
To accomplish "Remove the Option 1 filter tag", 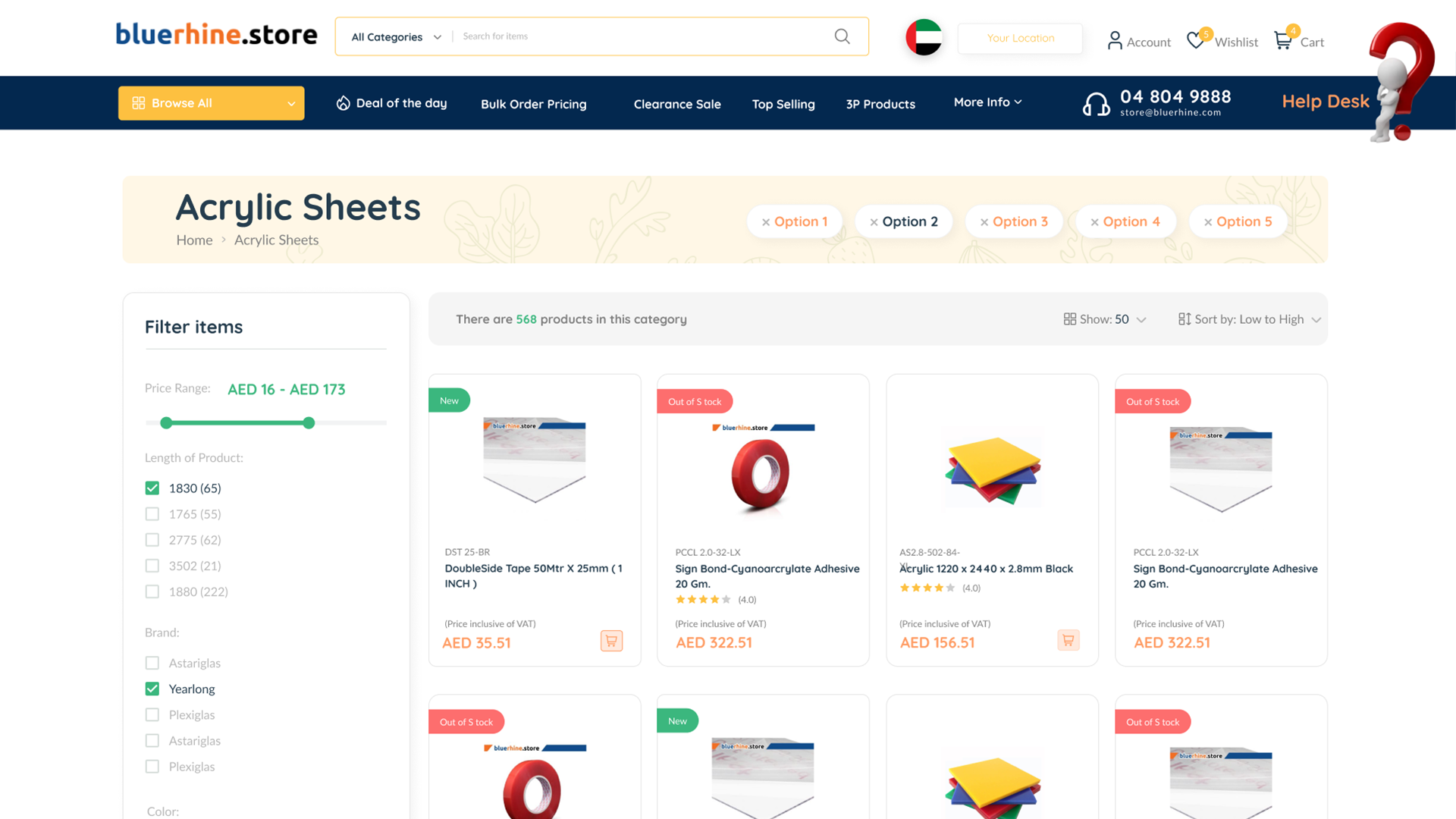I will 766,222.
